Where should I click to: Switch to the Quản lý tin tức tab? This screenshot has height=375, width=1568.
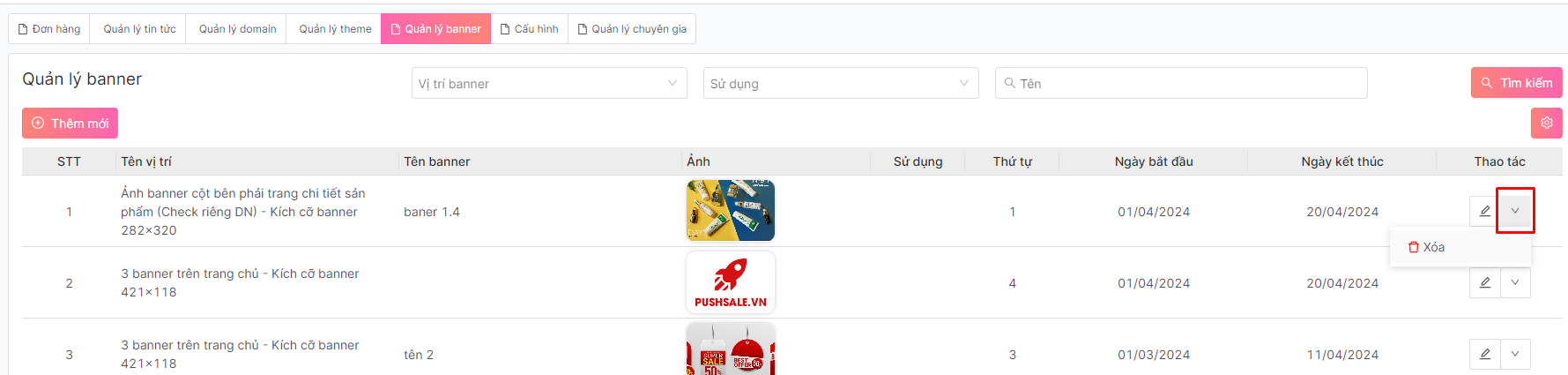point(139,29)
